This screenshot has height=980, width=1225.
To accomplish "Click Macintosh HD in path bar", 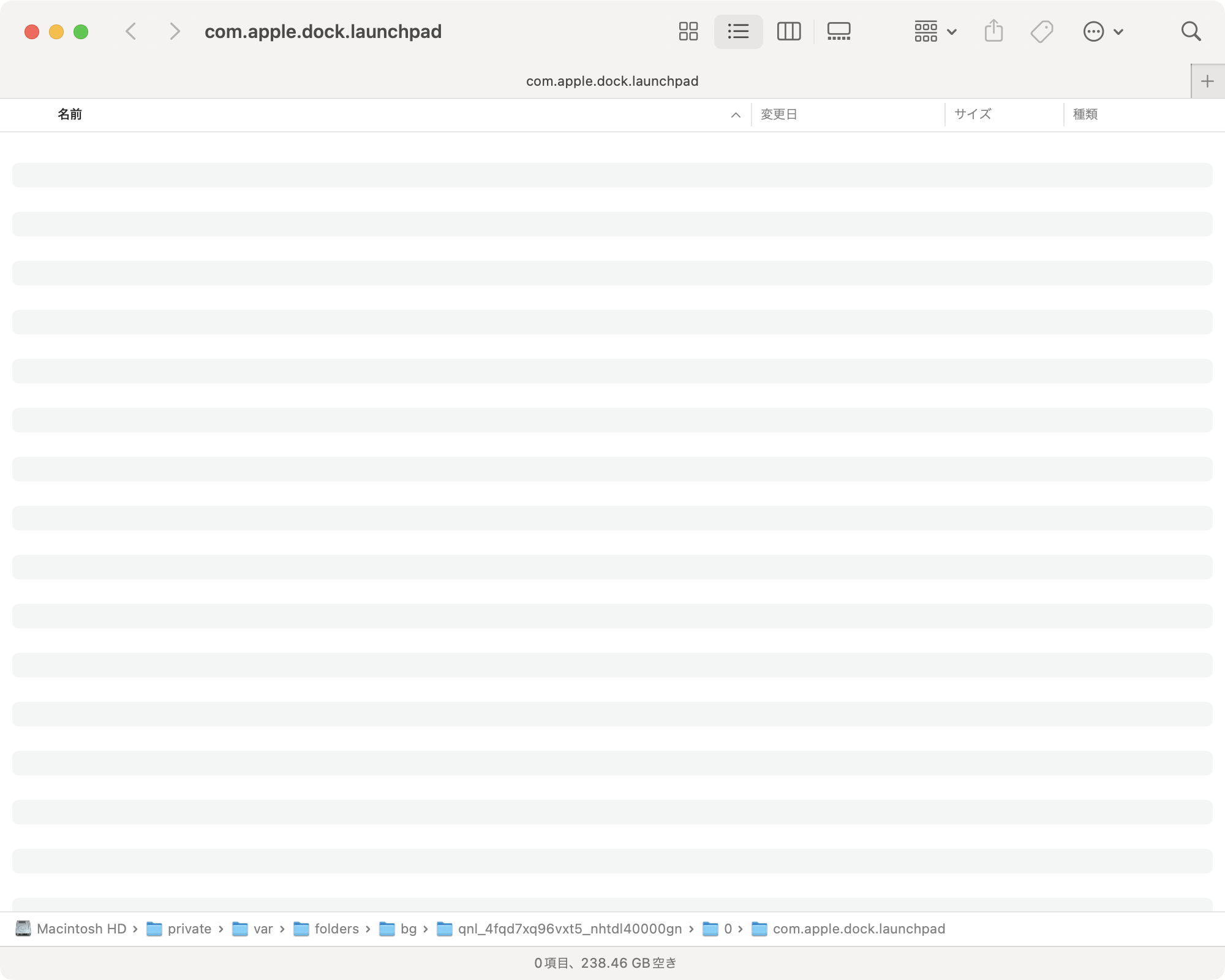I will (x=71, y=929).
